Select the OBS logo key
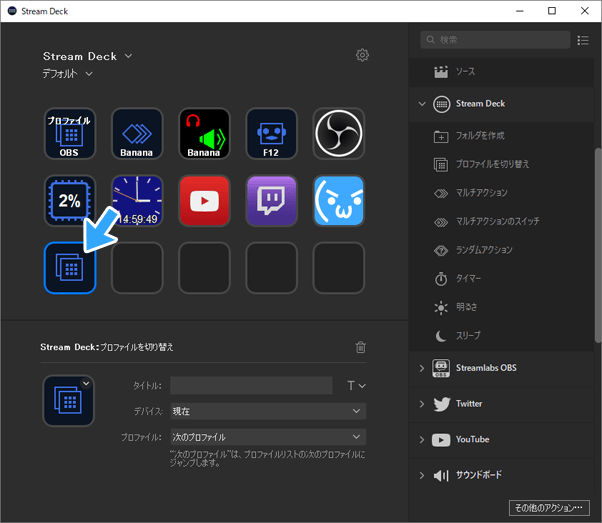The width and height of the screenshot is (602, 523). point(339,134)
